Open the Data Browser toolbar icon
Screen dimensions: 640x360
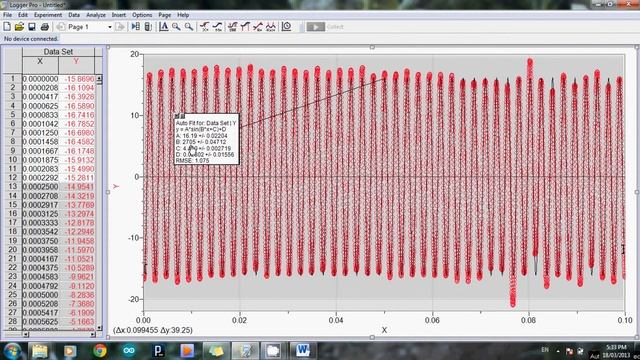coord(136,27)
